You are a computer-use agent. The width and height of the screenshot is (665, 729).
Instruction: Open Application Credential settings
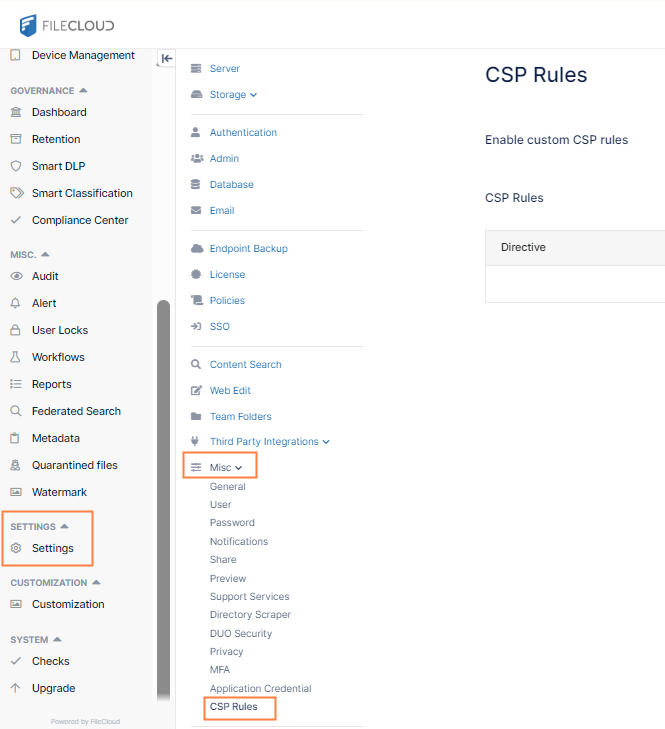click(260, 689)
